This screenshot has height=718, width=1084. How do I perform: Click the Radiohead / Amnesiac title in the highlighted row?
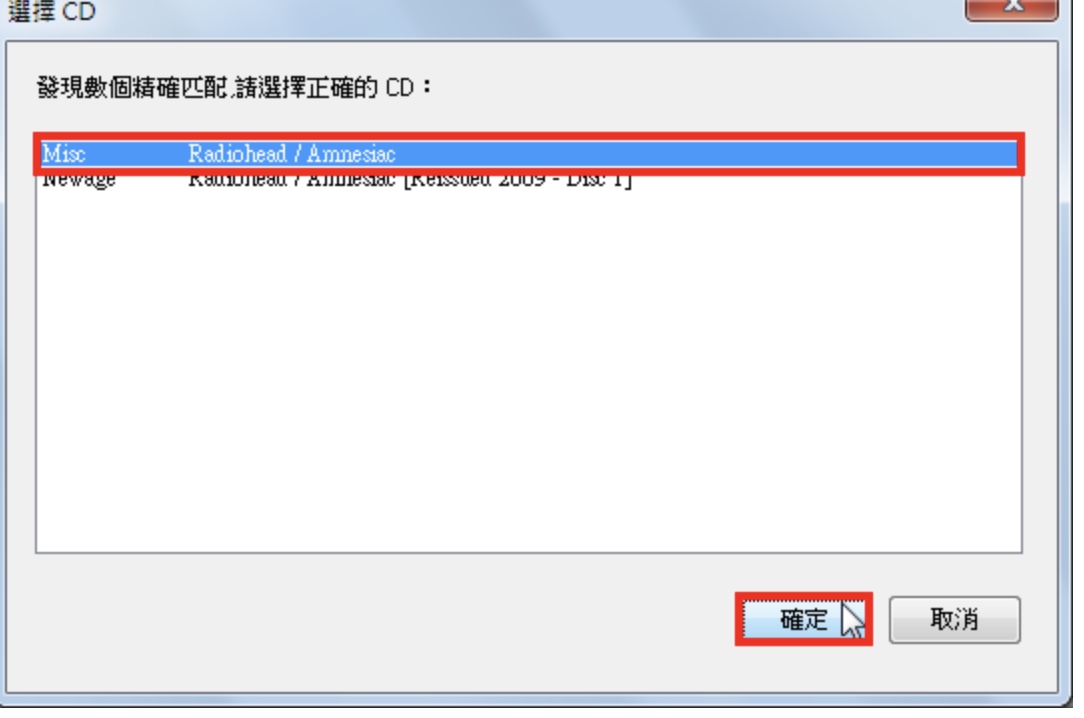pos(292,153)
